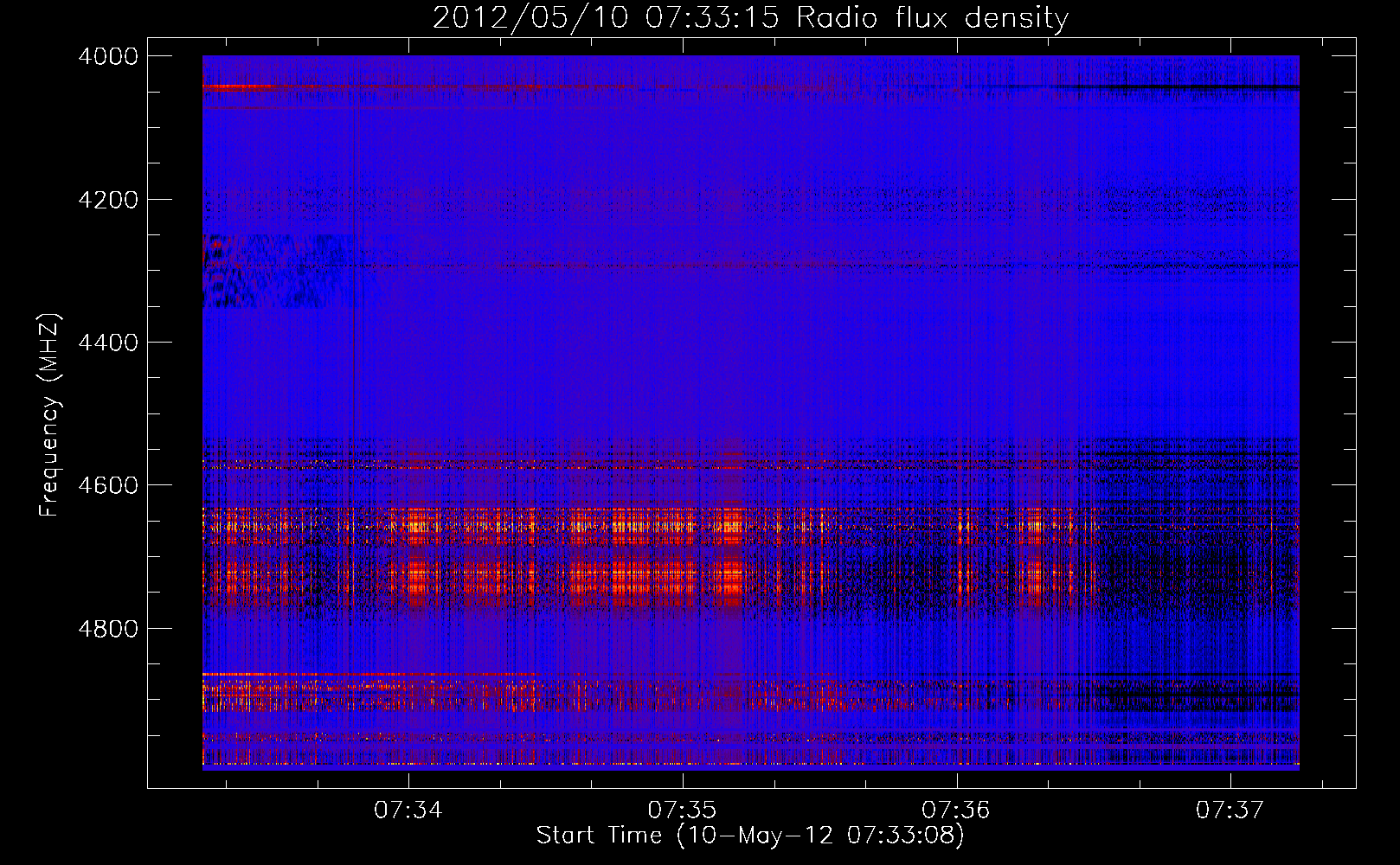Select the 4400 frequency axis label
Screen dimensions: 1400x865
click(108, 343)
